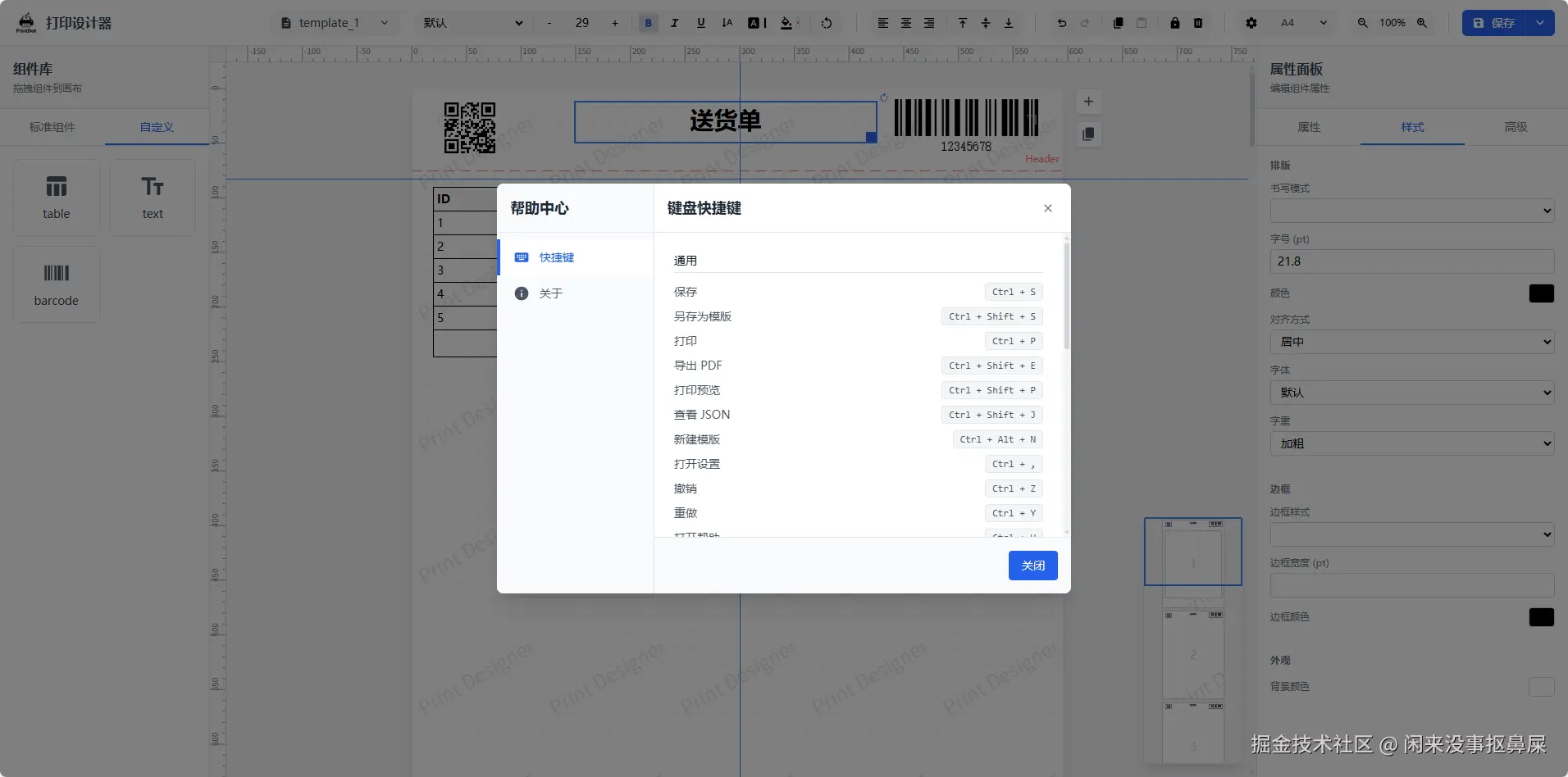Viewport: 1568px width, 777px height.
Task: Open the fill bucket background color tool
Action: click(789, 23)
